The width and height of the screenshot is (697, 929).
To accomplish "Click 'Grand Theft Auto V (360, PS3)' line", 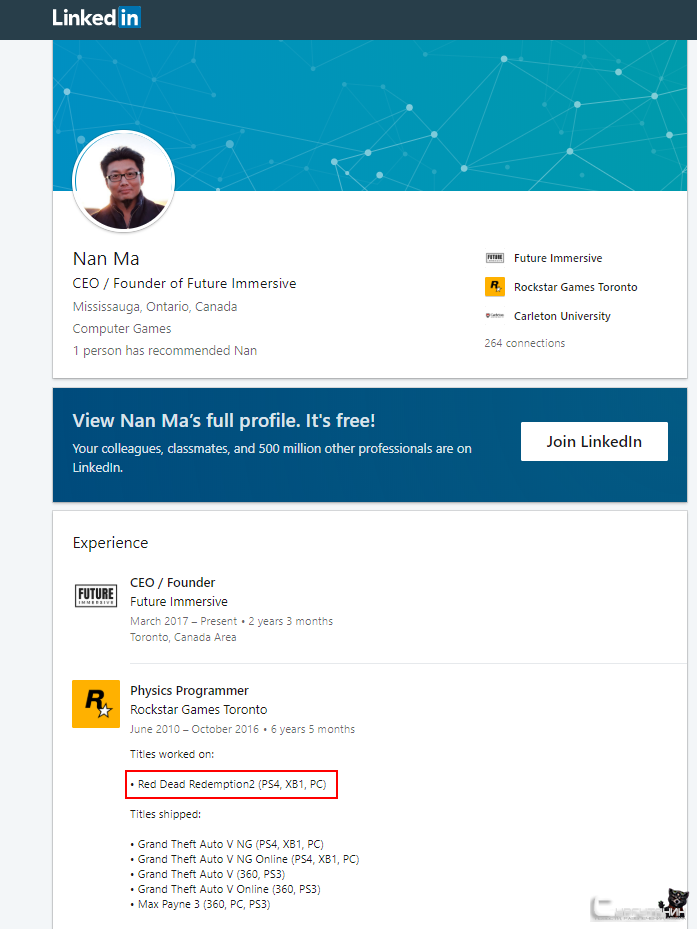I will (x=207, y=874).
